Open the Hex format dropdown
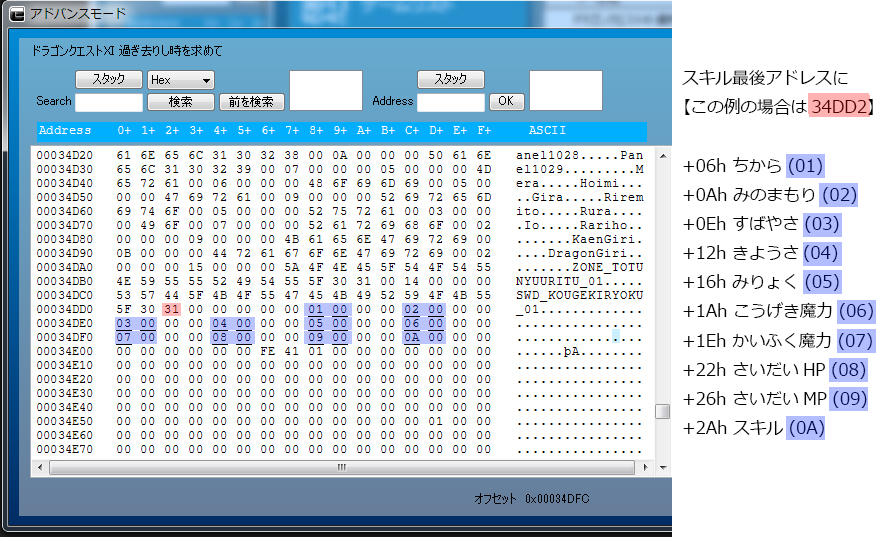 click(180, 80)
